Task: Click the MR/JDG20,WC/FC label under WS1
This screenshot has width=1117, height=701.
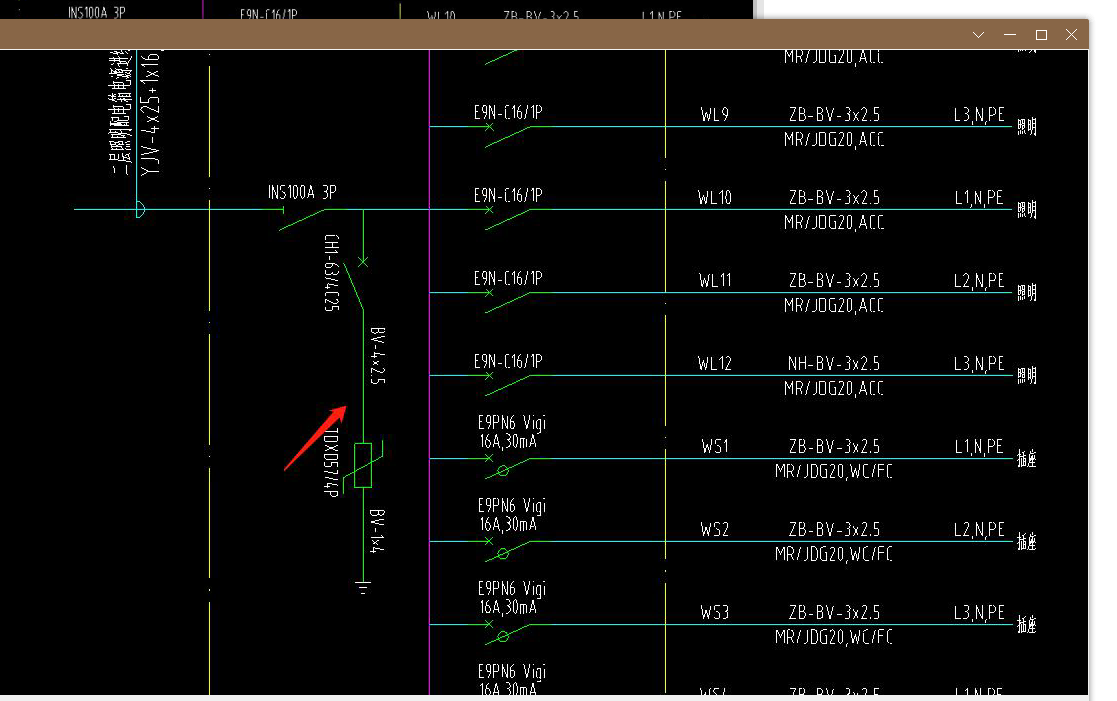Action: (x=833, y=472)
